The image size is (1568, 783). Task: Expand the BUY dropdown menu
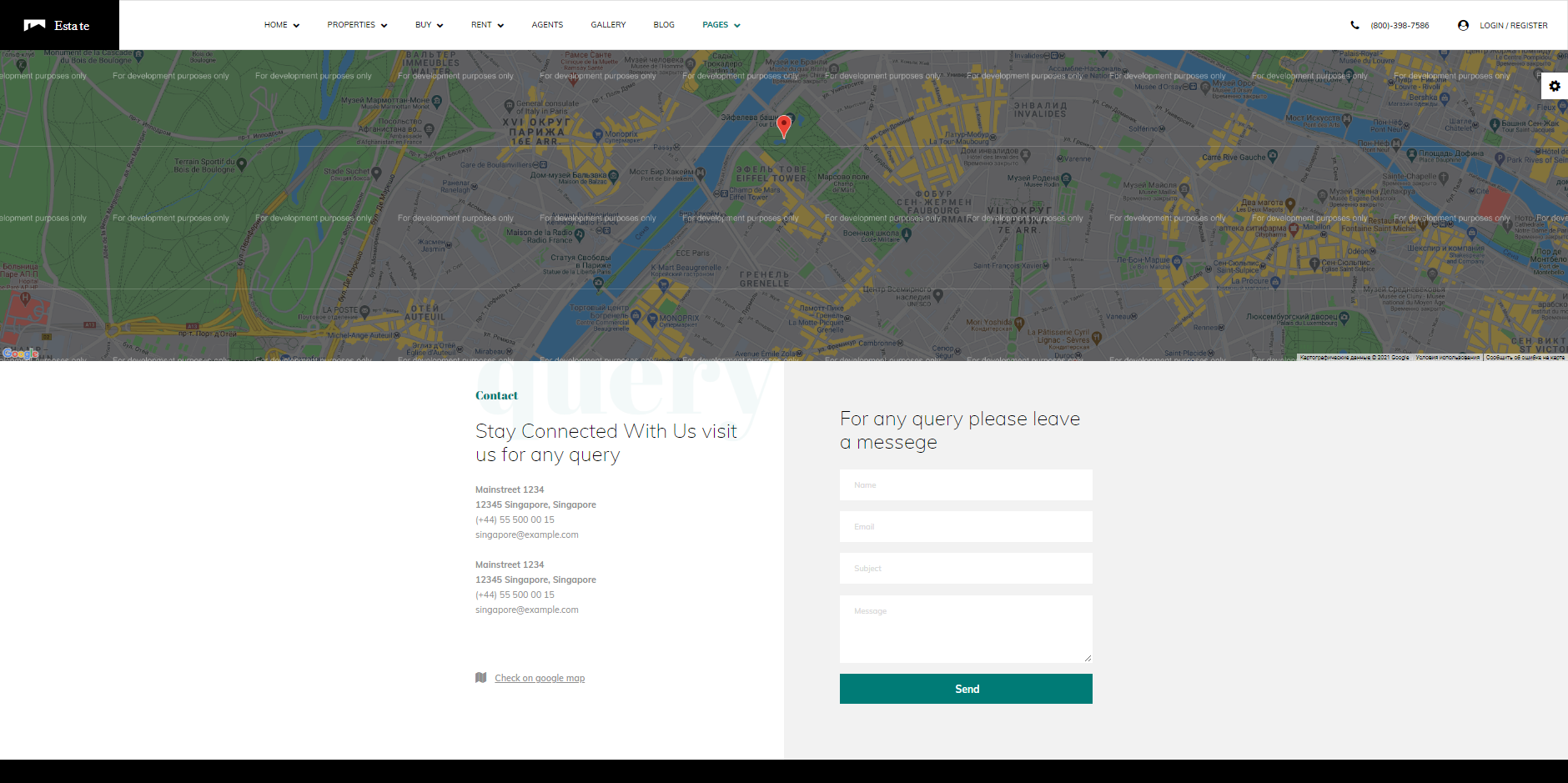coord(430,25)
